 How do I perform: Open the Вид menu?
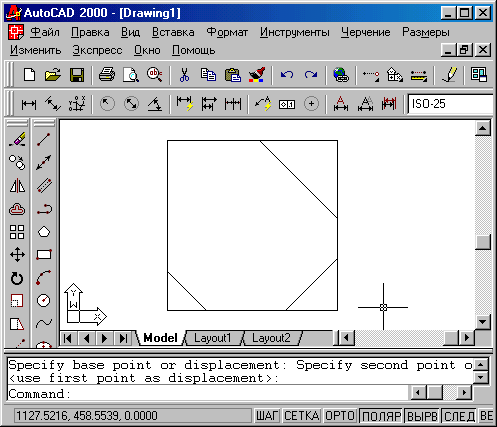(130, 32)
